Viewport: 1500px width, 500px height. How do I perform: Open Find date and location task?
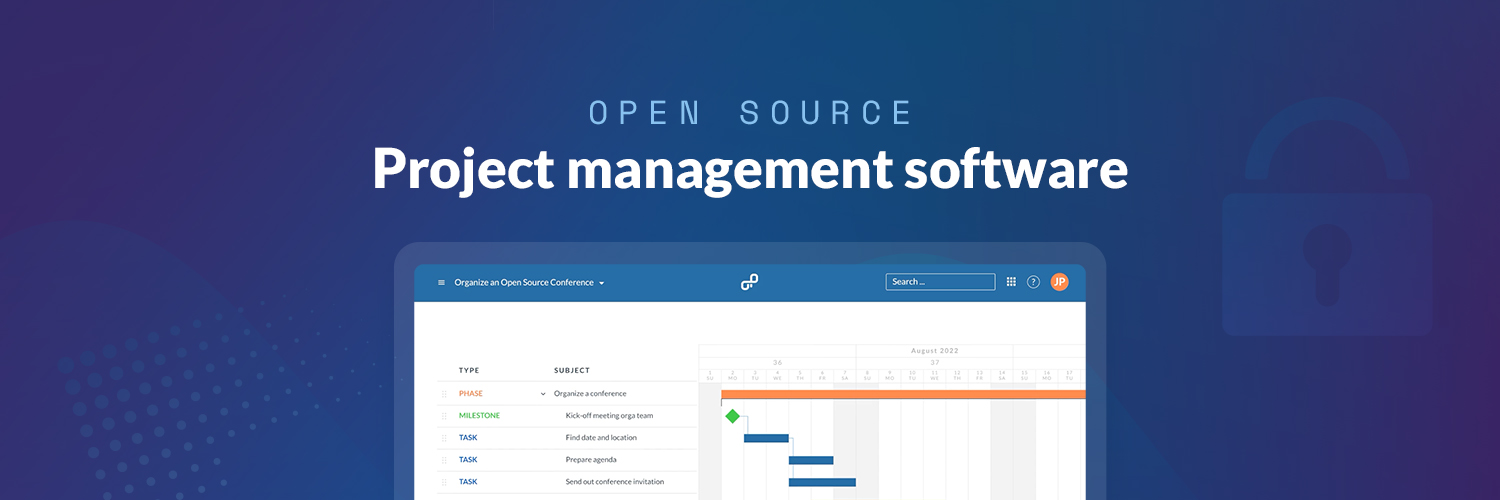601,438
